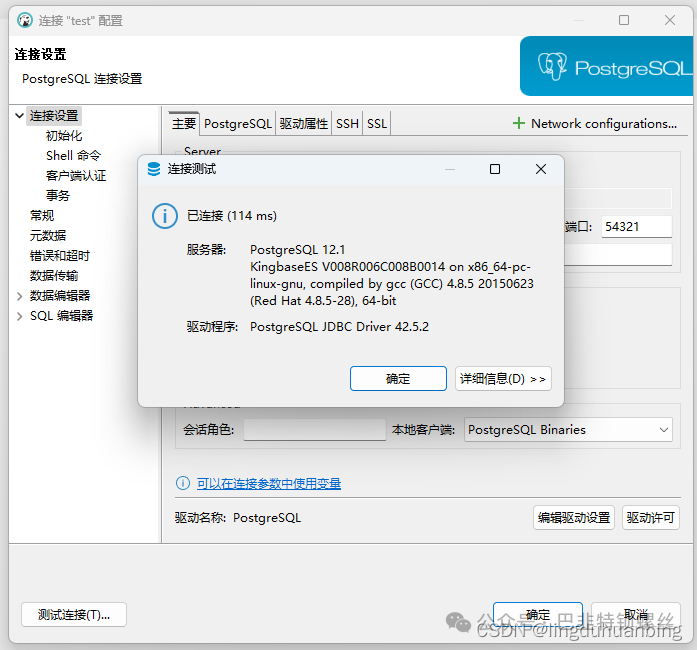The image size is (697, 650).
Task: Switch to the PostgreSQL tab
Action: pyautogui.click(x=238, y=124)
